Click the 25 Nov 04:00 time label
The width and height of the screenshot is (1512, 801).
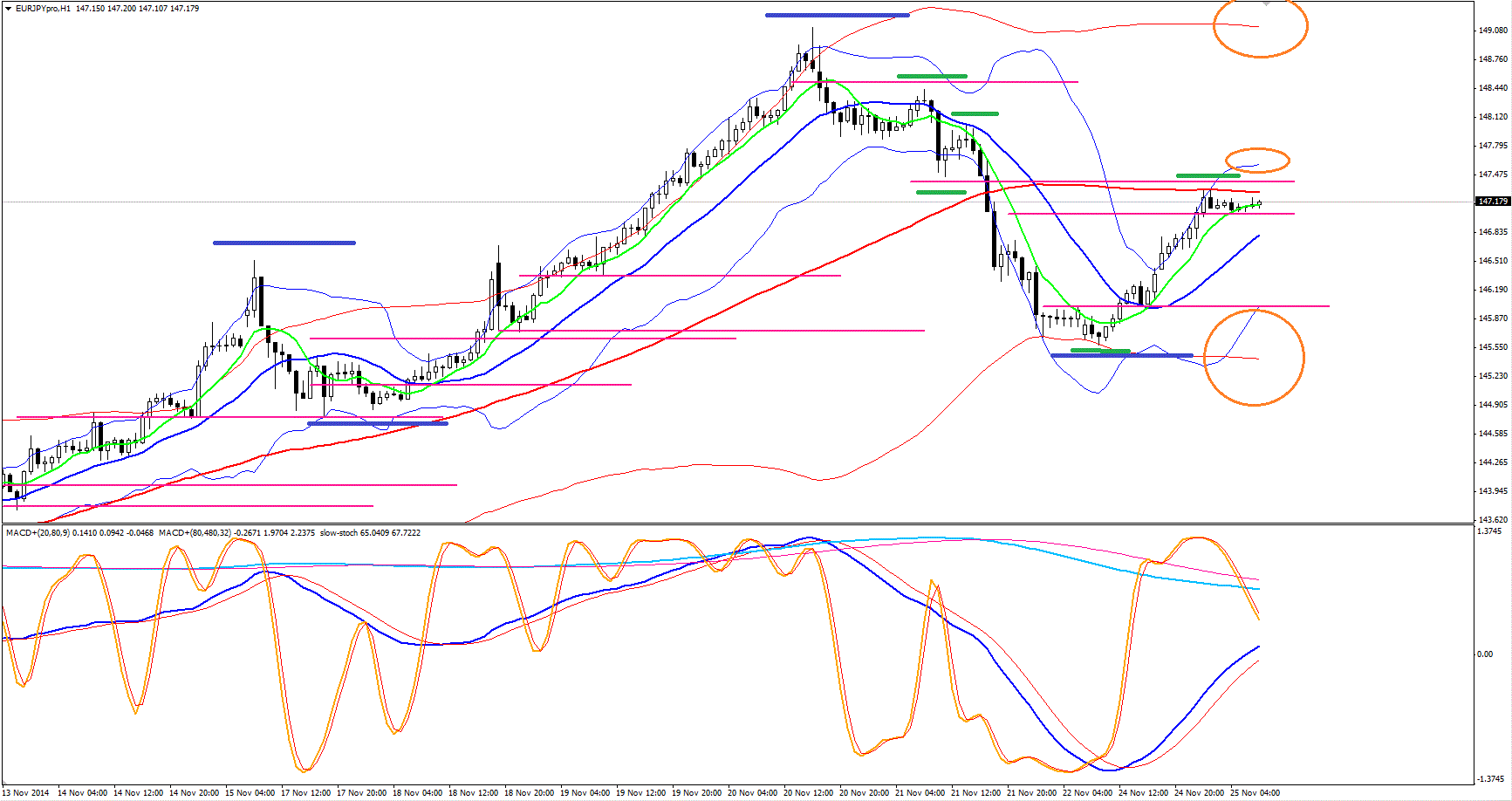pos(1255,793)
